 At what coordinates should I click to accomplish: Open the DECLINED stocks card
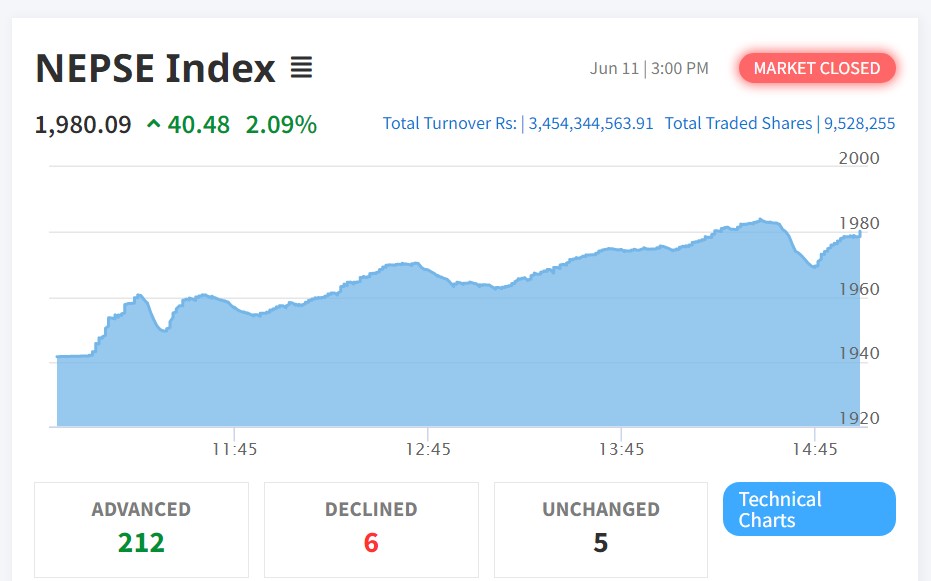point(371,529)
